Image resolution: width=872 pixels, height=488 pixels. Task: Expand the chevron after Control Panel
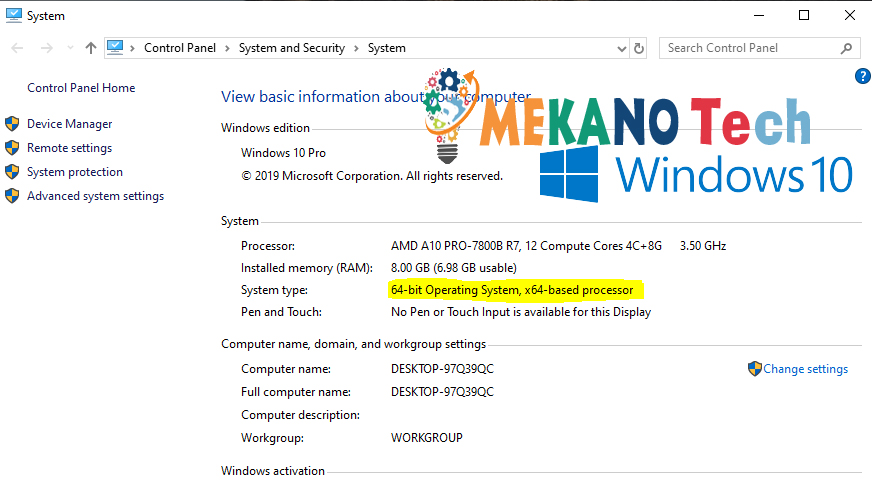point(227,48)
